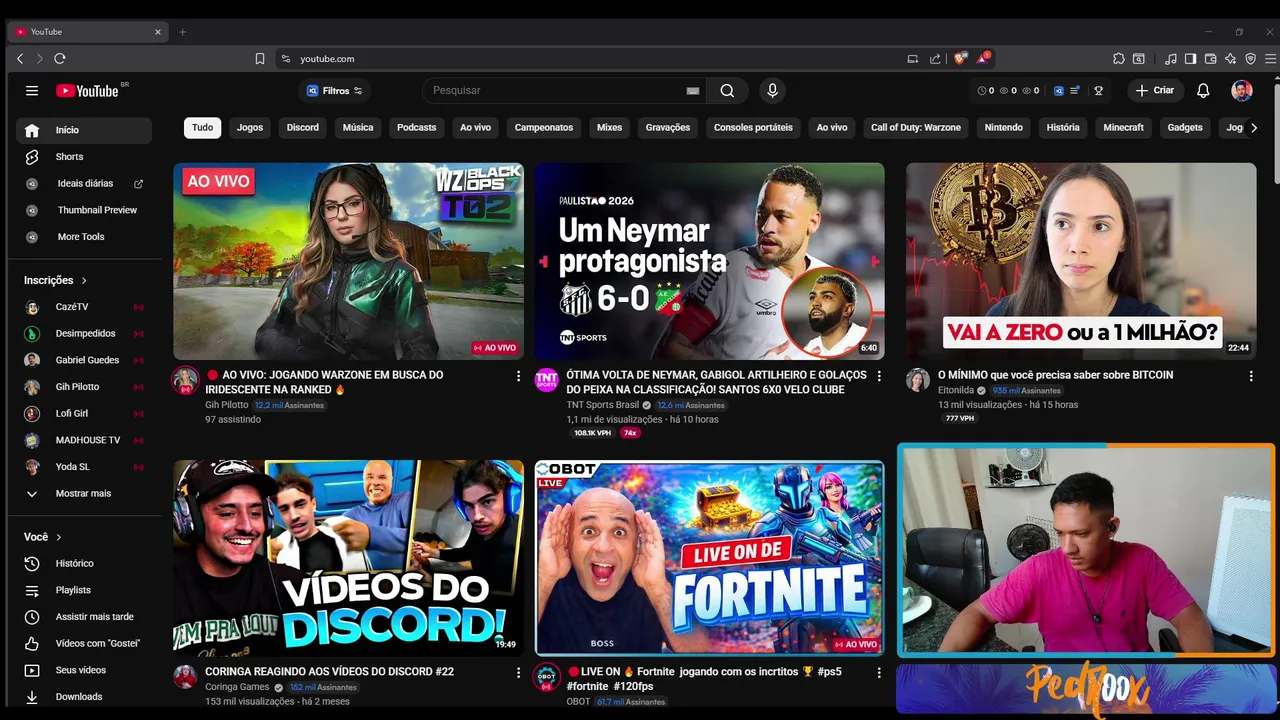Open the Brave VPN shield icon
Viewport: 1280px width, 720px height.
tap(1250, 59)
